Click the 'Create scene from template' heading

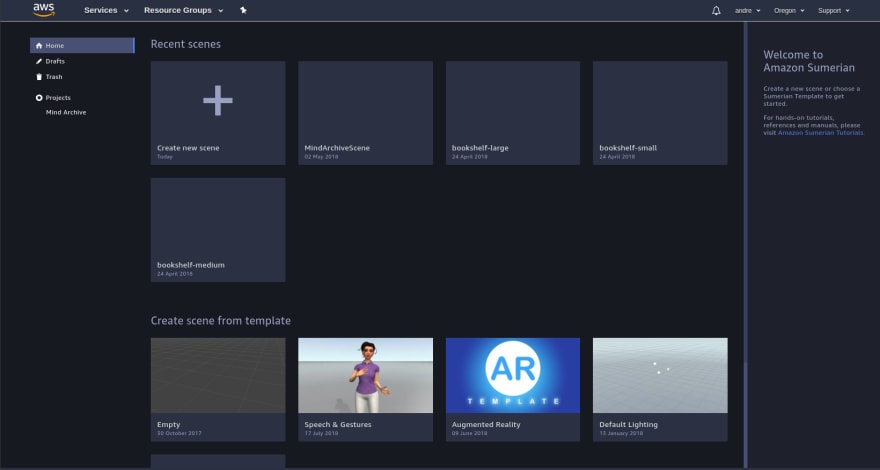coord(221,321)
